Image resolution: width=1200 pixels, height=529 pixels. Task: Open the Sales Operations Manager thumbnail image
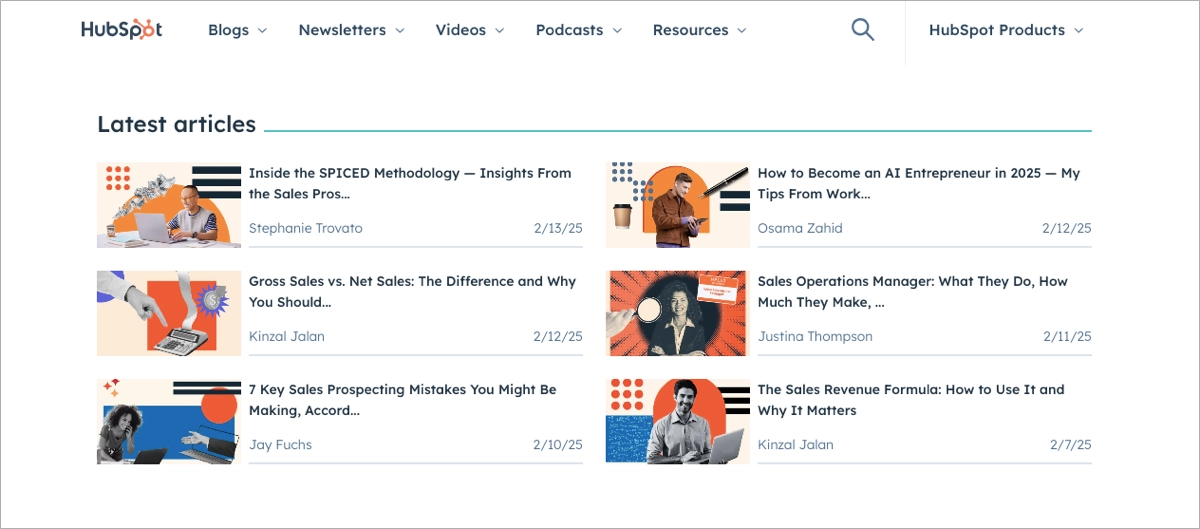(x=677, y=313)
